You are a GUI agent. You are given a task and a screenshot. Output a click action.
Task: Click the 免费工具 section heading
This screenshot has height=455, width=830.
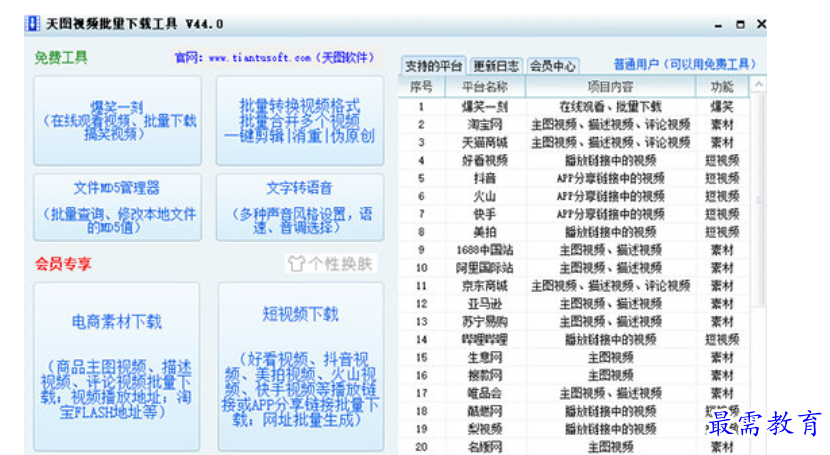[x=61, y=57]
